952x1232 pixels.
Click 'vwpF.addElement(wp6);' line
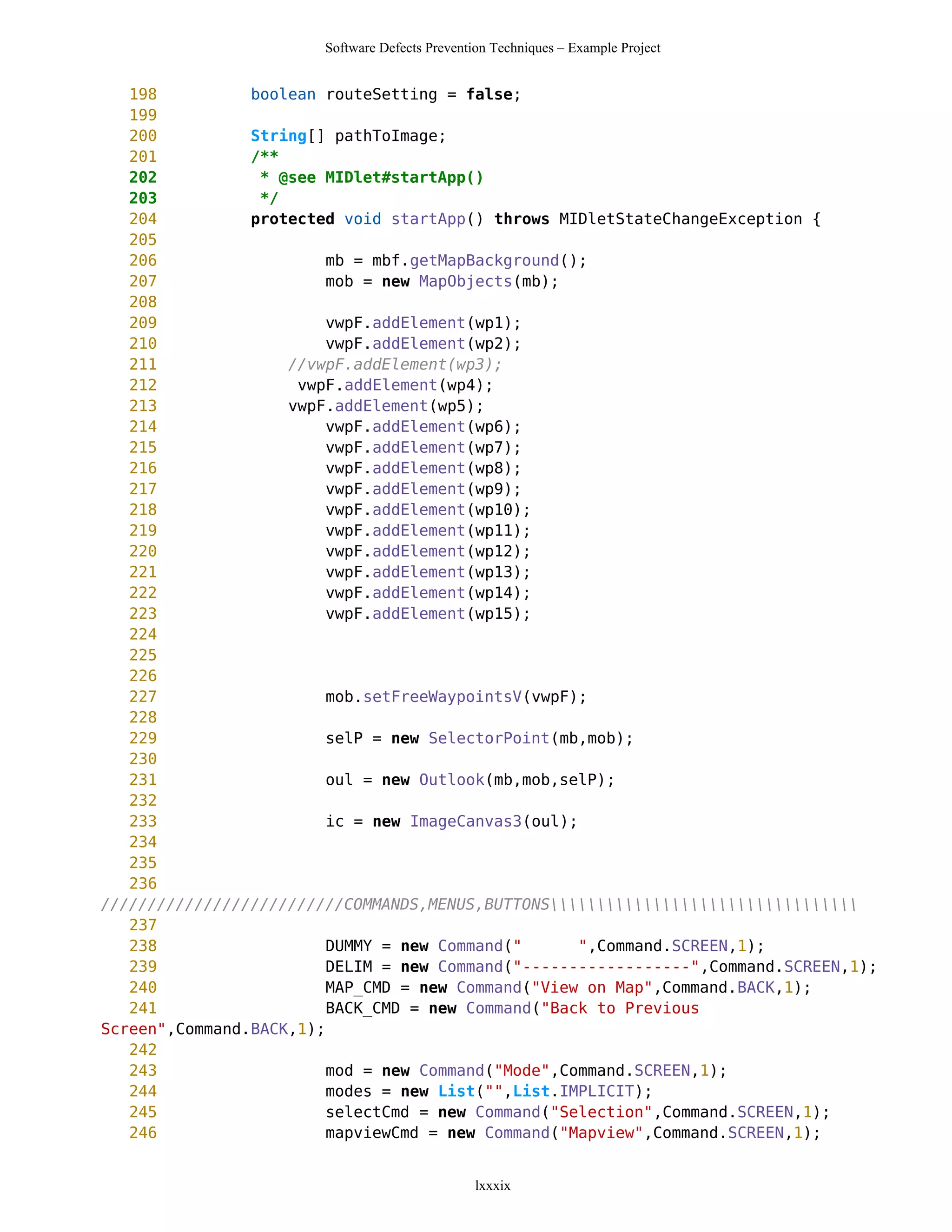[423, 426]
